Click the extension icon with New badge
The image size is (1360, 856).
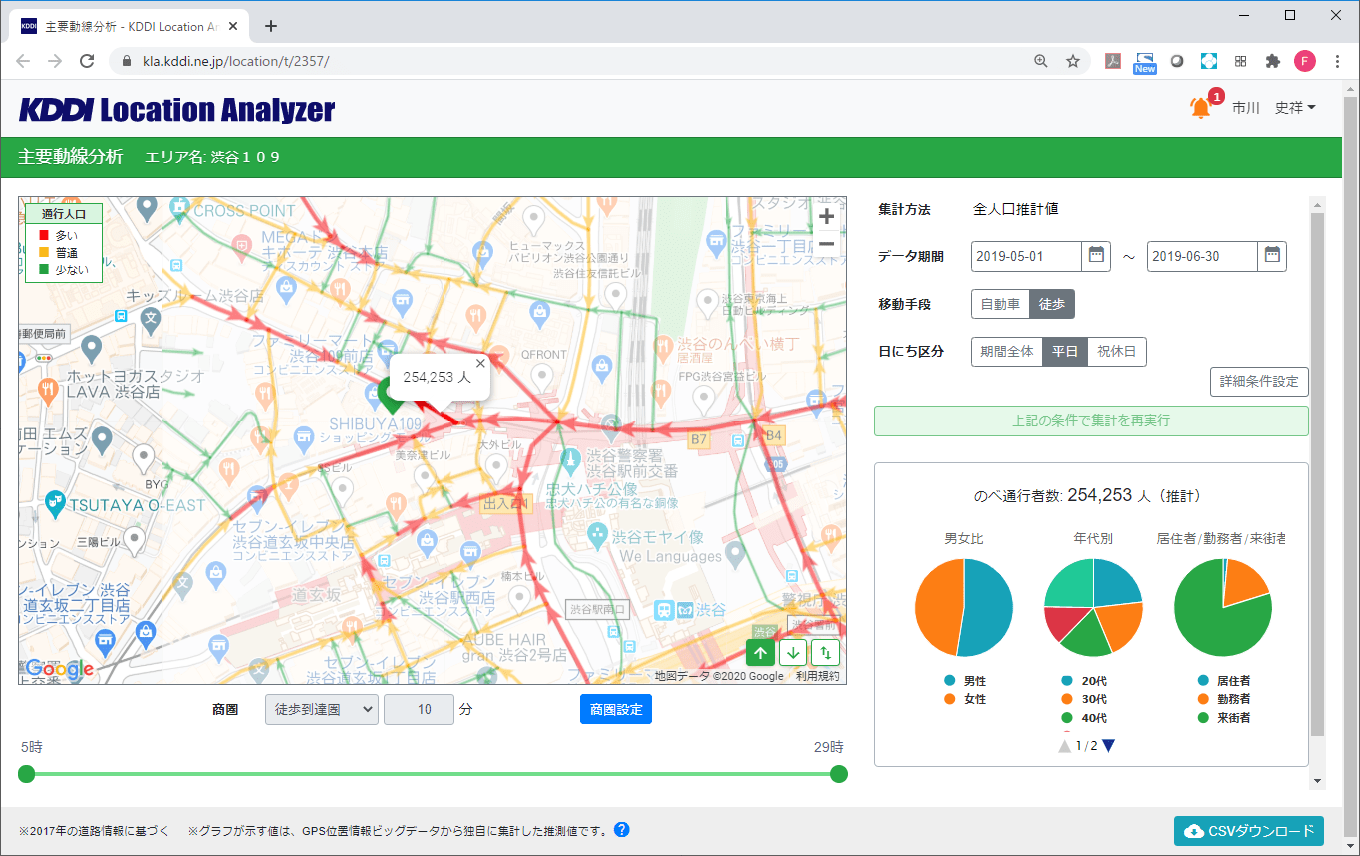pyautogui.click(x=1144, y=62)
